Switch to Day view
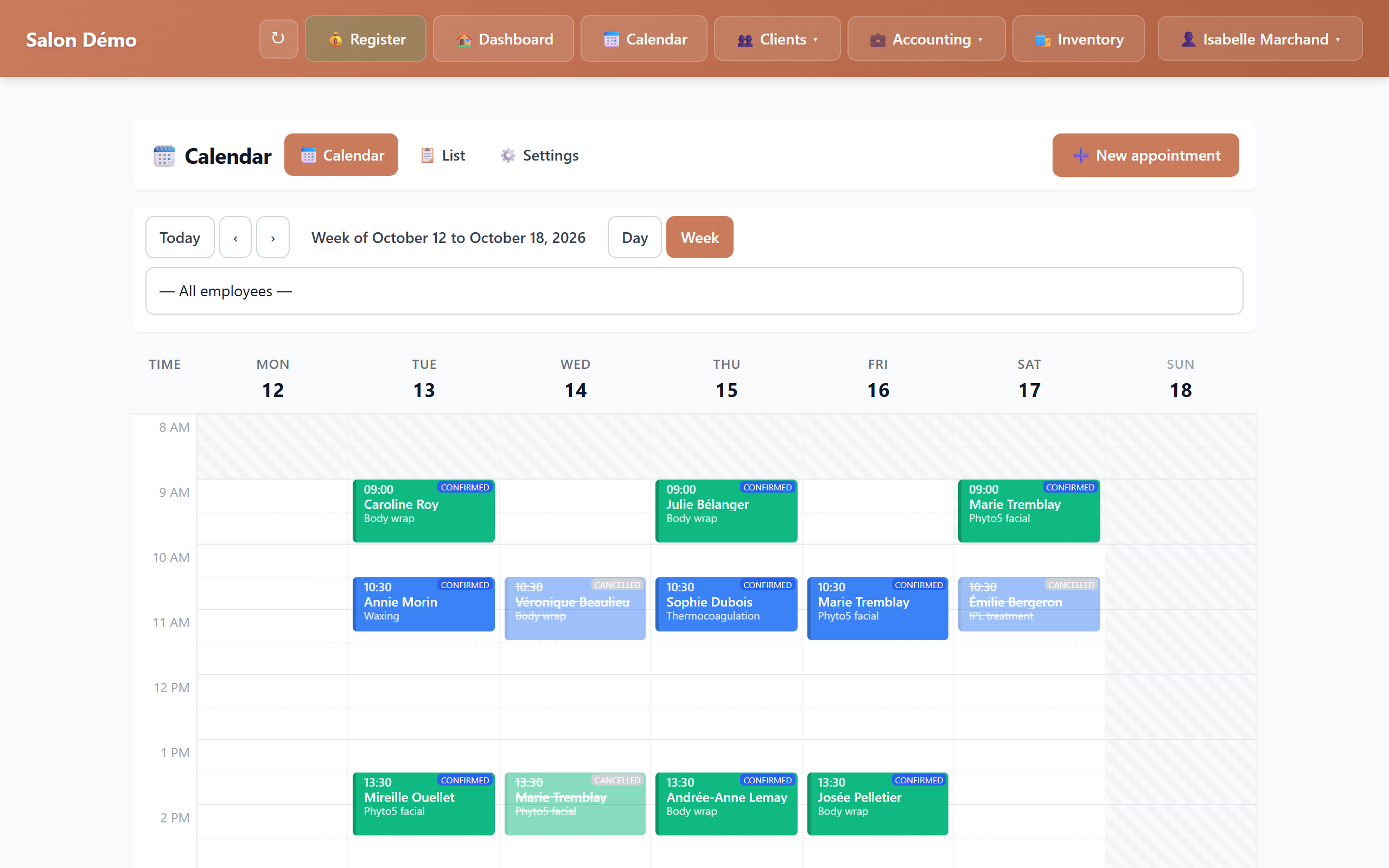 [x=635, y=237]
